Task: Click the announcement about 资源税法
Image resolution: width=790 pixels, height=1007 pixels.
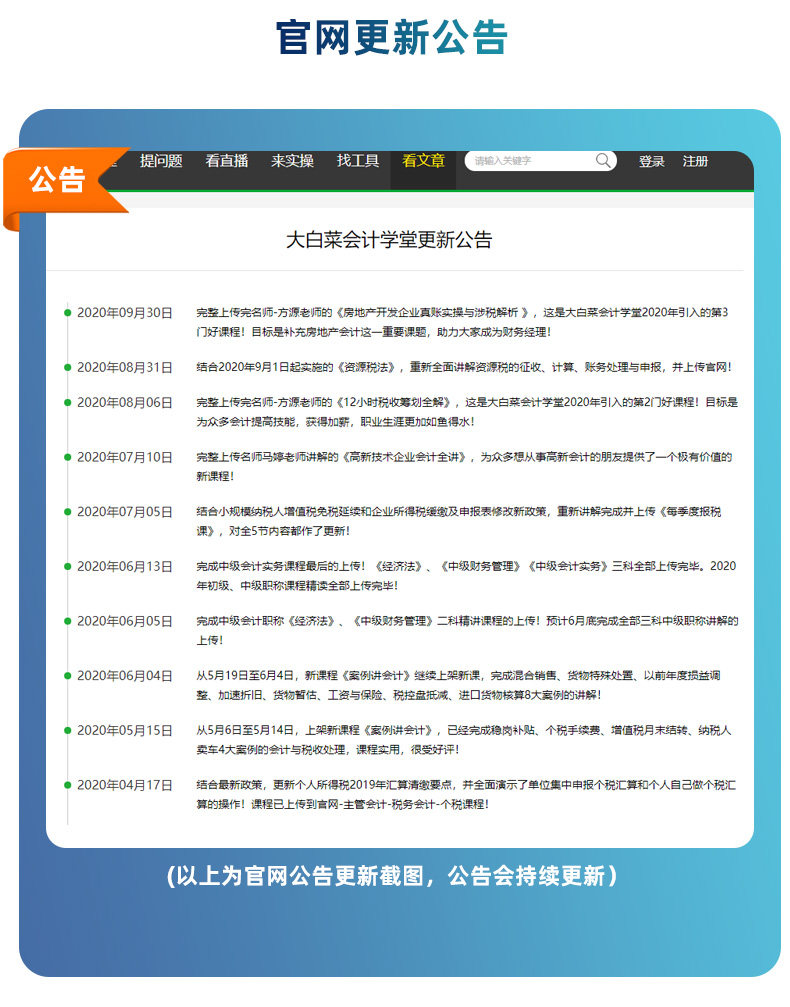Action: tap(464, 367)
